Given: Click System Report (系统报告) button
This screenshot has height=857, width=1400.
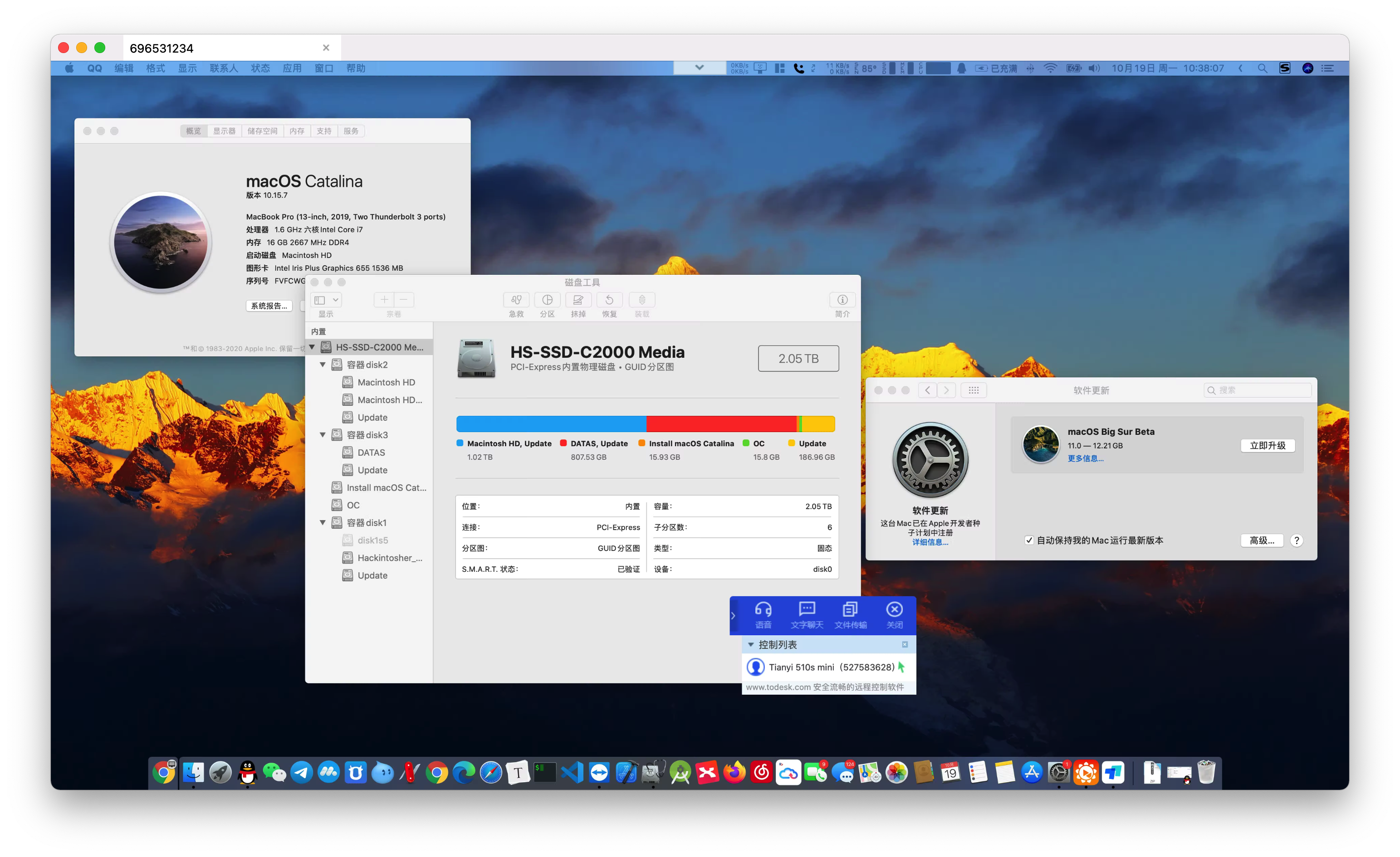Looking at the screenshot, I should 269,306.
